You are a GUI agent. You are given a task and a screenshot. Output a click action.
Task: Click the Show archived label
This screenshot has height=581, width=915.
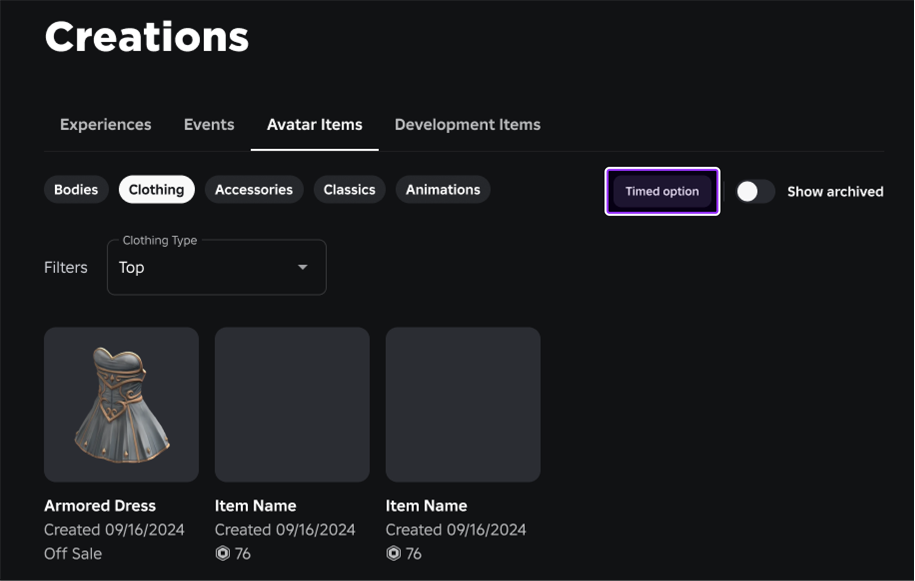[x=835, y=191]
